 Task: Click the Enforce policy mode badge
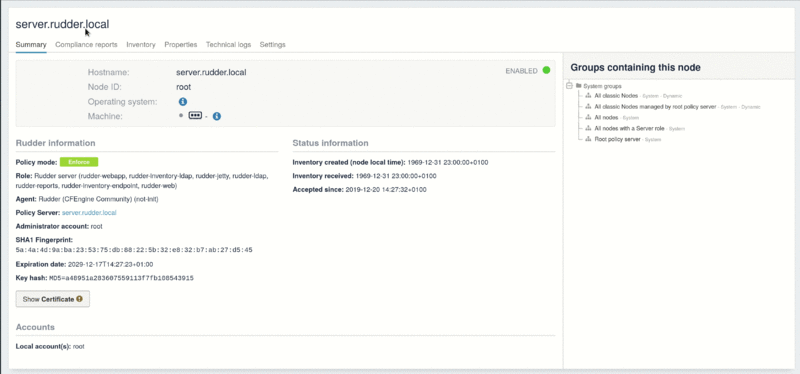pyautogui.click(x=79, y=162)
